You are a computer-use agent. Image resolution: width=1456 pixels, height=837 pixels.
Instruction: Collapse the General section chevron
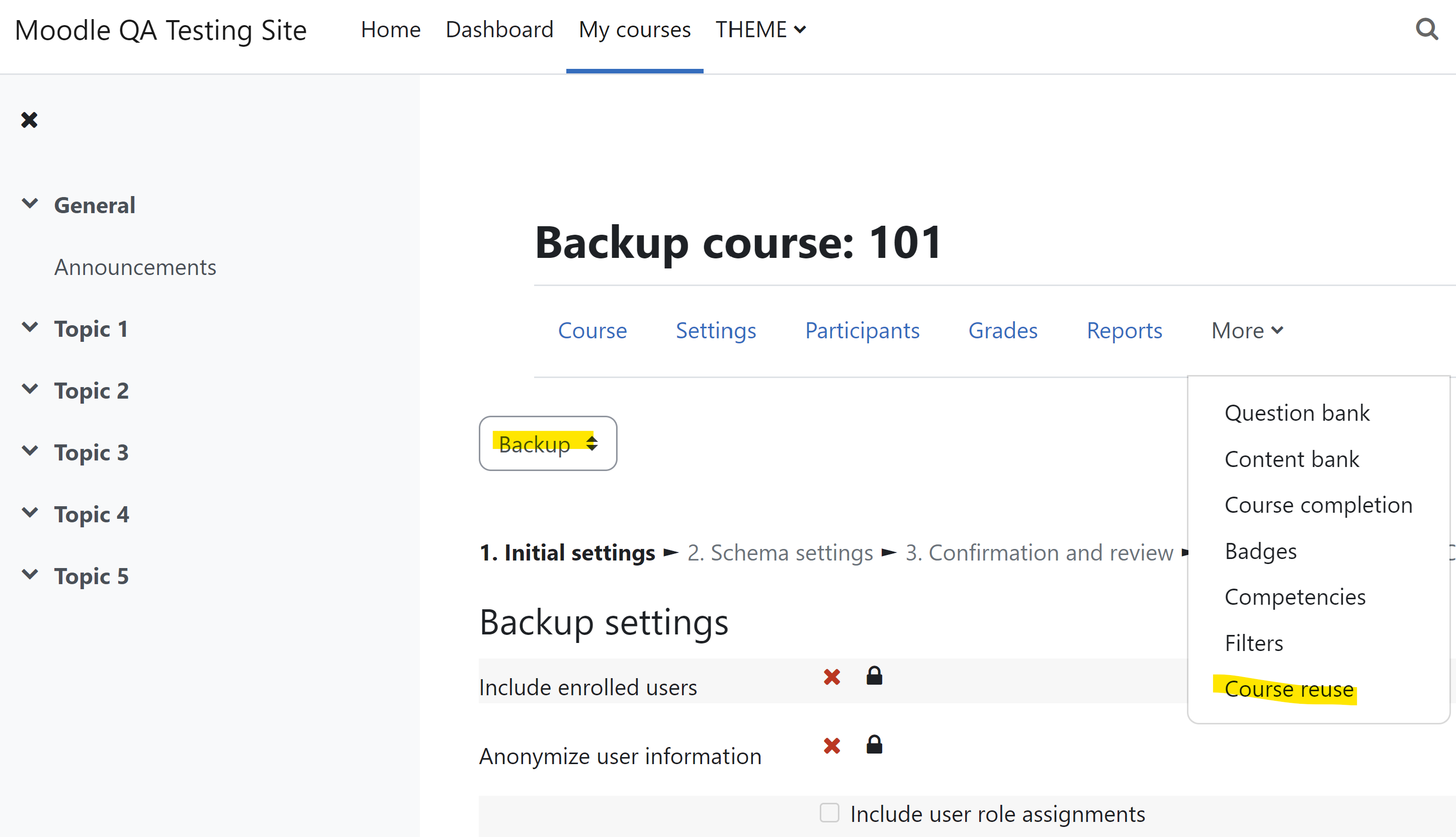pyautogui.click(x=30, y=204)
